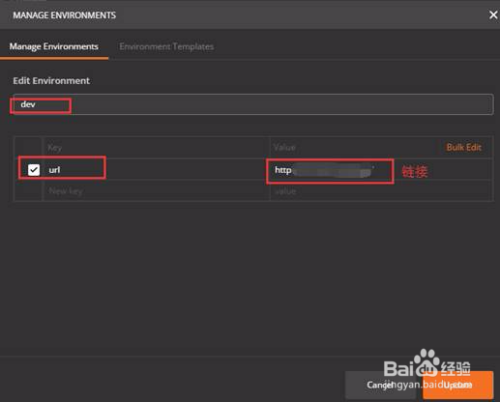
Task: Click the Edit Environment heading
Action: click(x=51, y=81)
